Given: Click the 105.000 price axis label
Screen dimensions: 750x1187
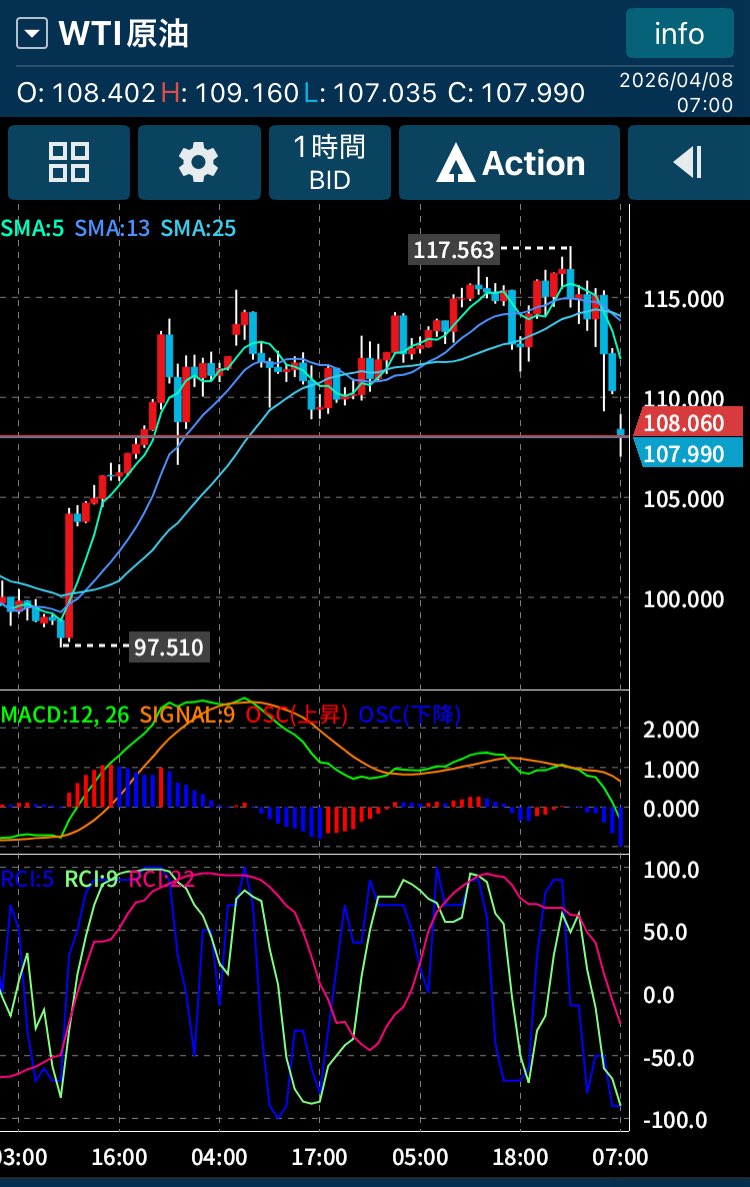Looking at the screenshot, I should (683, 499).
